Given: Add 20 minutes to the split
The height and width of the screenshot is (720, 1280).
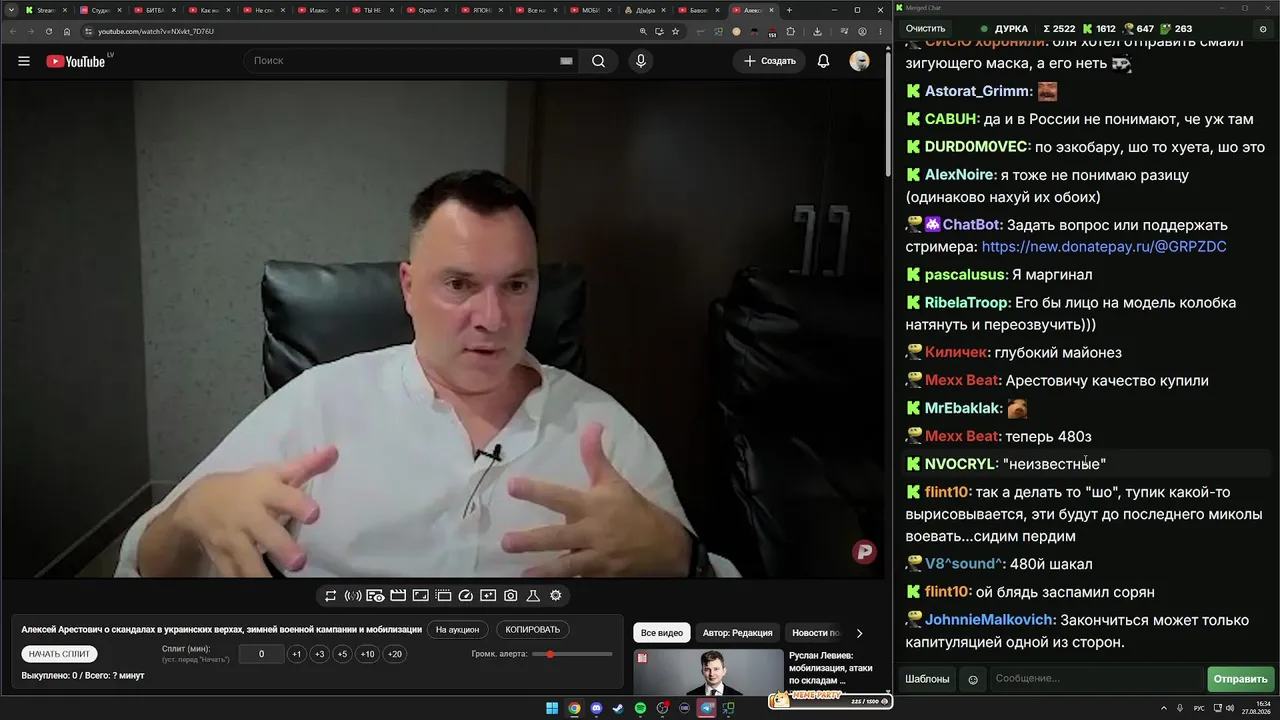Looking at the screenshot, I should pyautogui.click(x=395, y=654).
